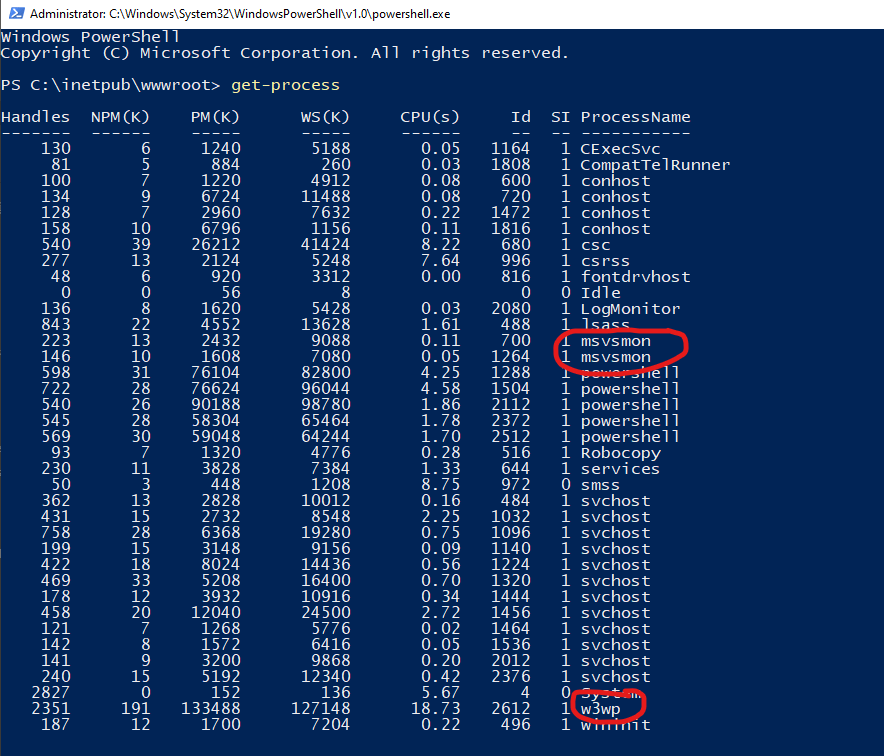Click the PowerShell icon in title bar
This screenshot has height=756, width=884.
[x=13, y=15]
